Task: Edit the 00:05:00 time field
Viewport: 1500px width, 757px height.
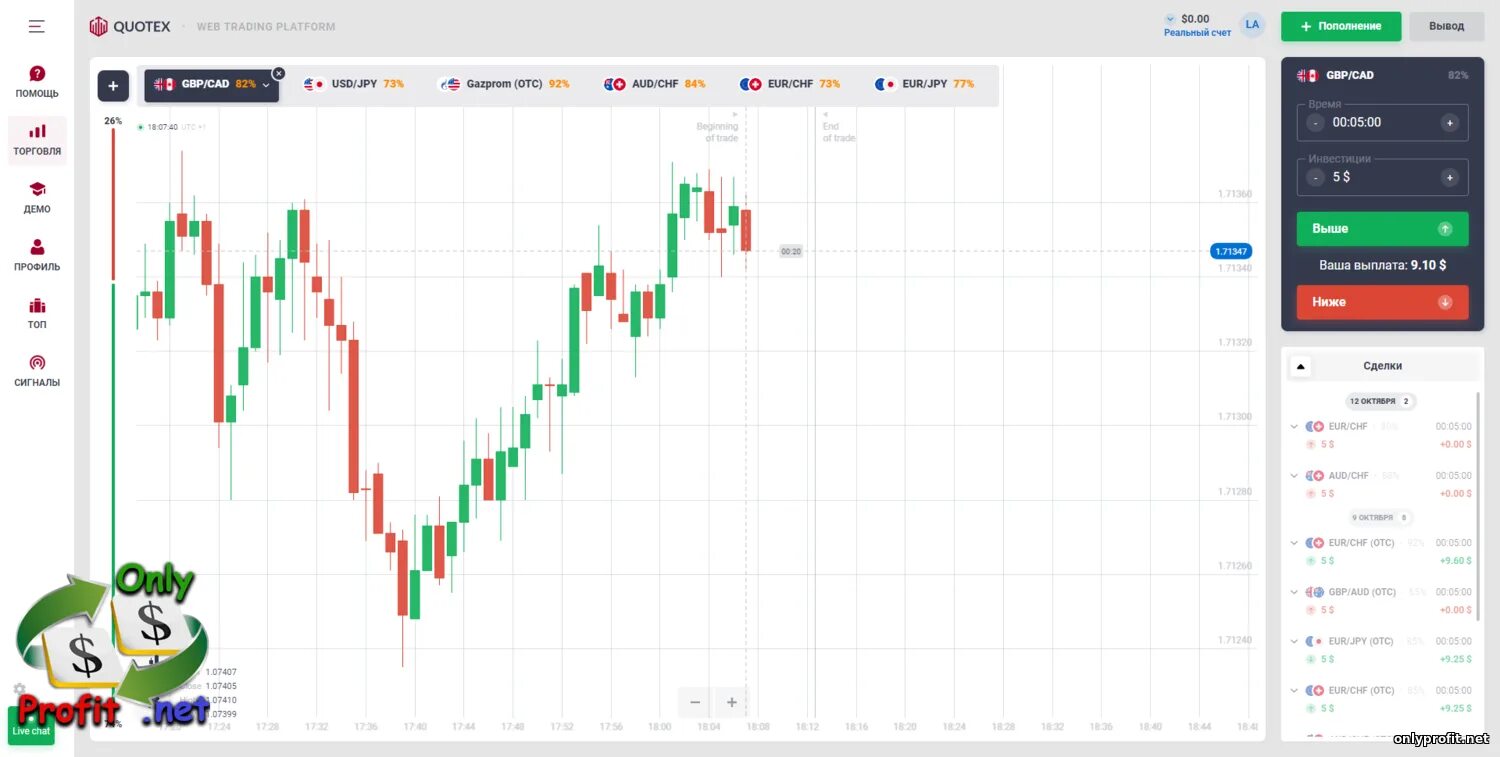Action: (1382, 123)
